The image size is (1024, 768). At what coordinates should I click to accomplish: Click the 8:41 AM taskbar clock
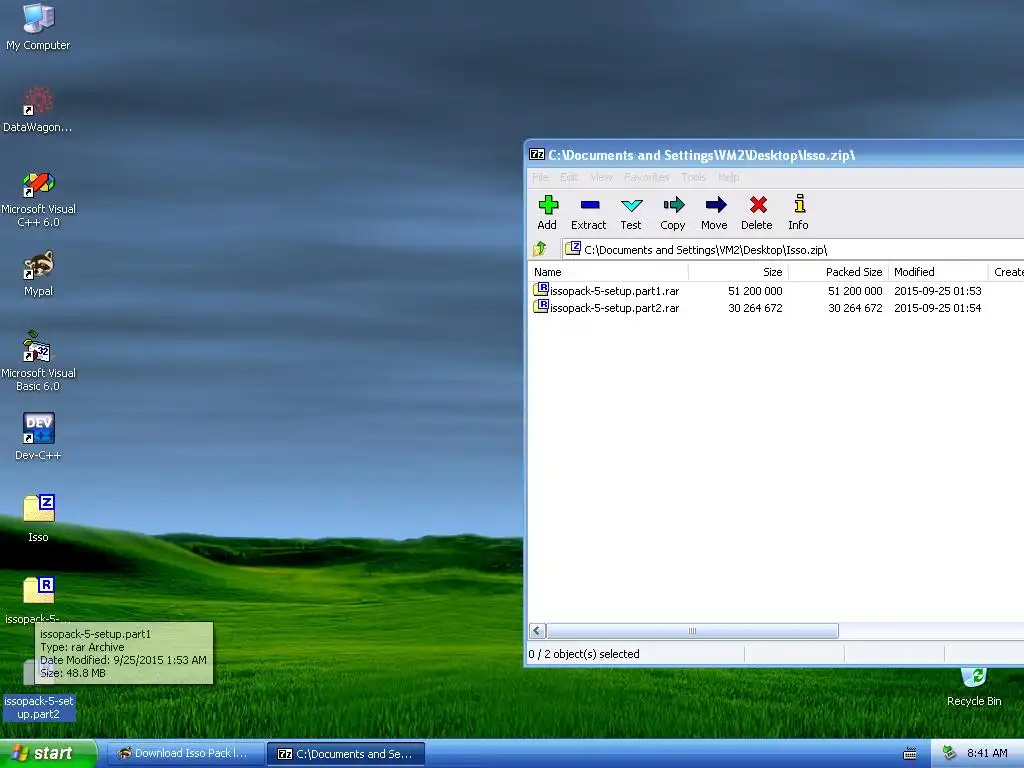click(987, 753)
